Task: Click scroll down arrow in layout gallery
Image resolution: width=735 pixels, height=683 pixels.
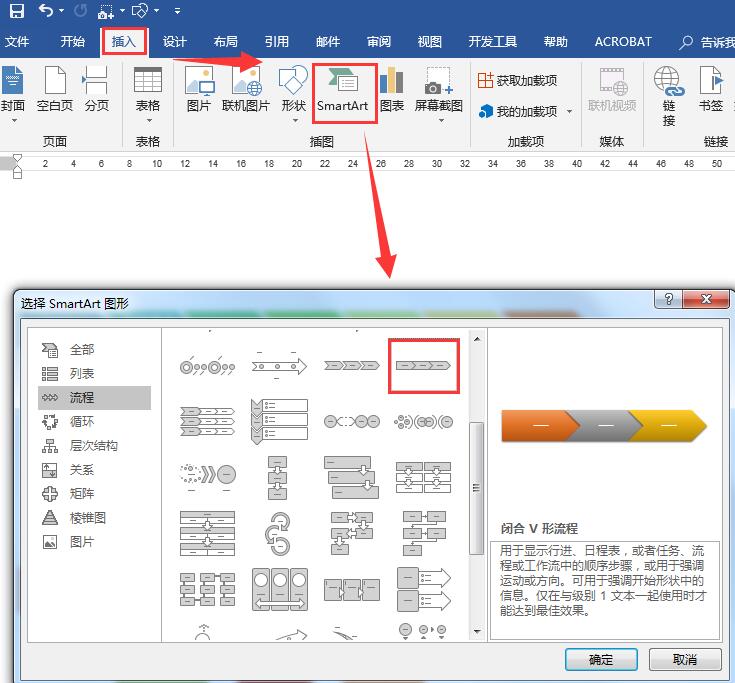Action: point(477,632)
